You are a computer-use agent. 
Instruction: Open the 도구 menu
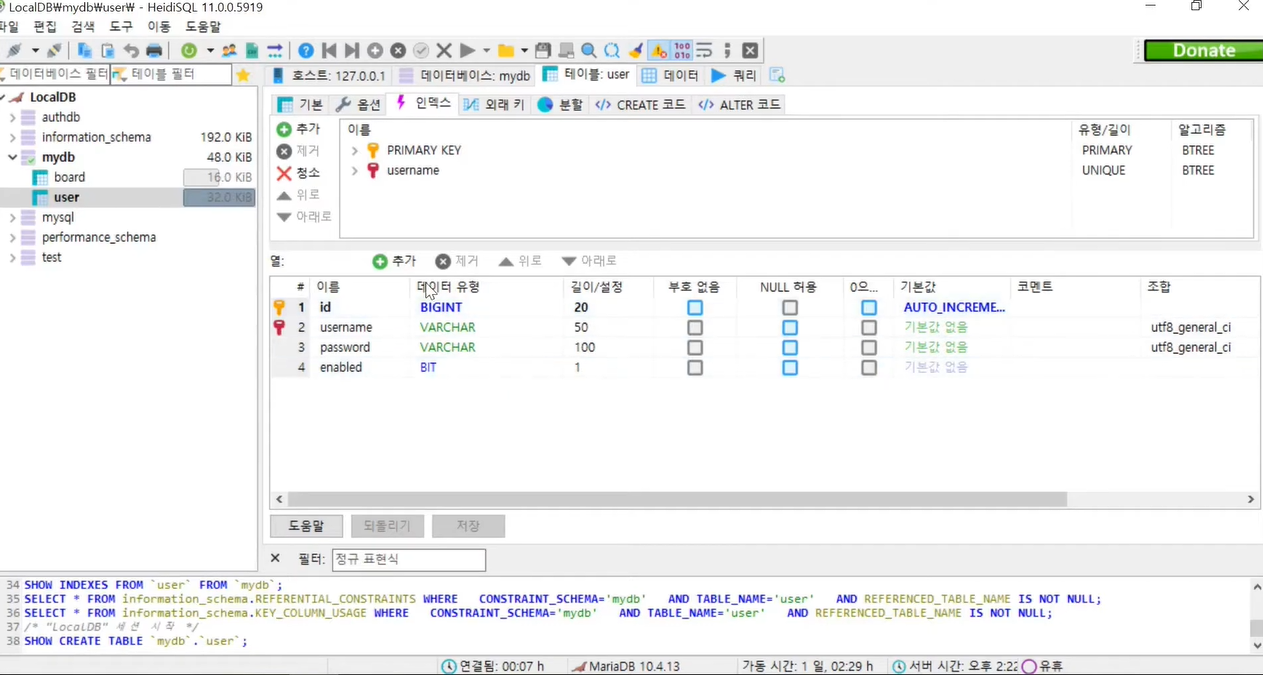[121, 26]
